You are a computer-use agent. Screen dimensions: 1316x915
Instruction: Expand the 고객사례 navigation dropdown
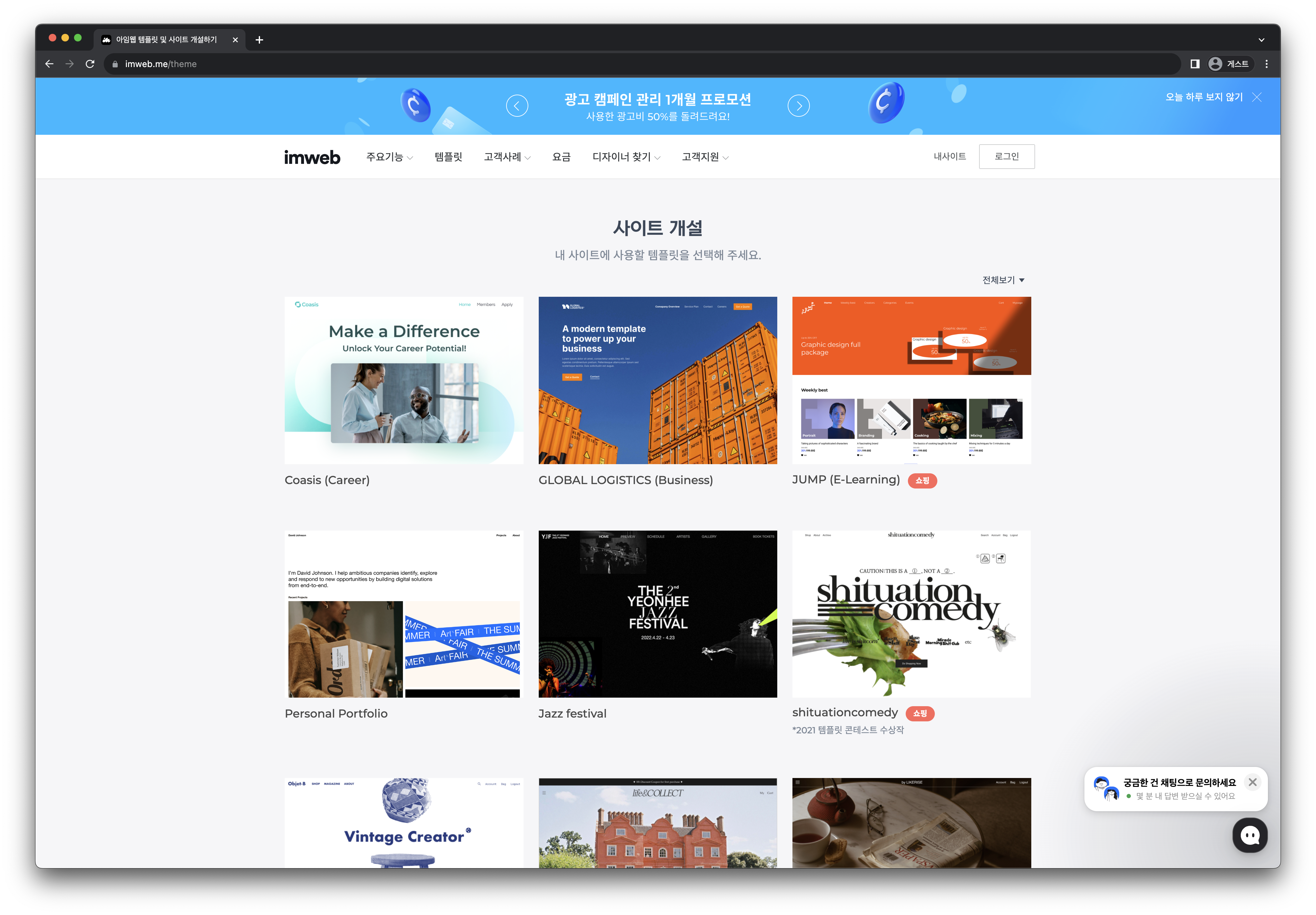[507, 157]
